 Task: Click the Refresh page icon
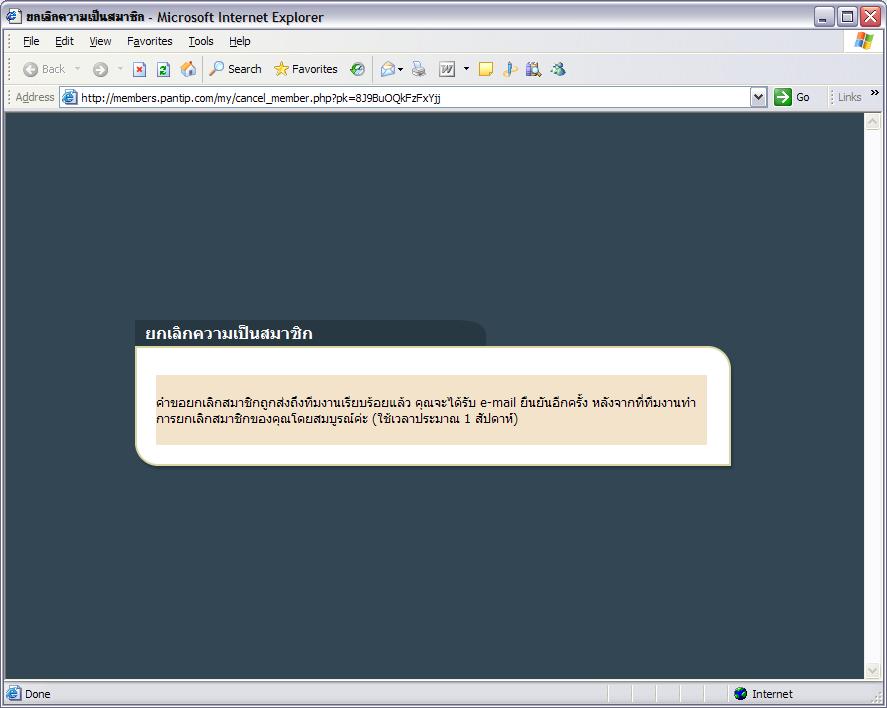[x=163, y=69]
